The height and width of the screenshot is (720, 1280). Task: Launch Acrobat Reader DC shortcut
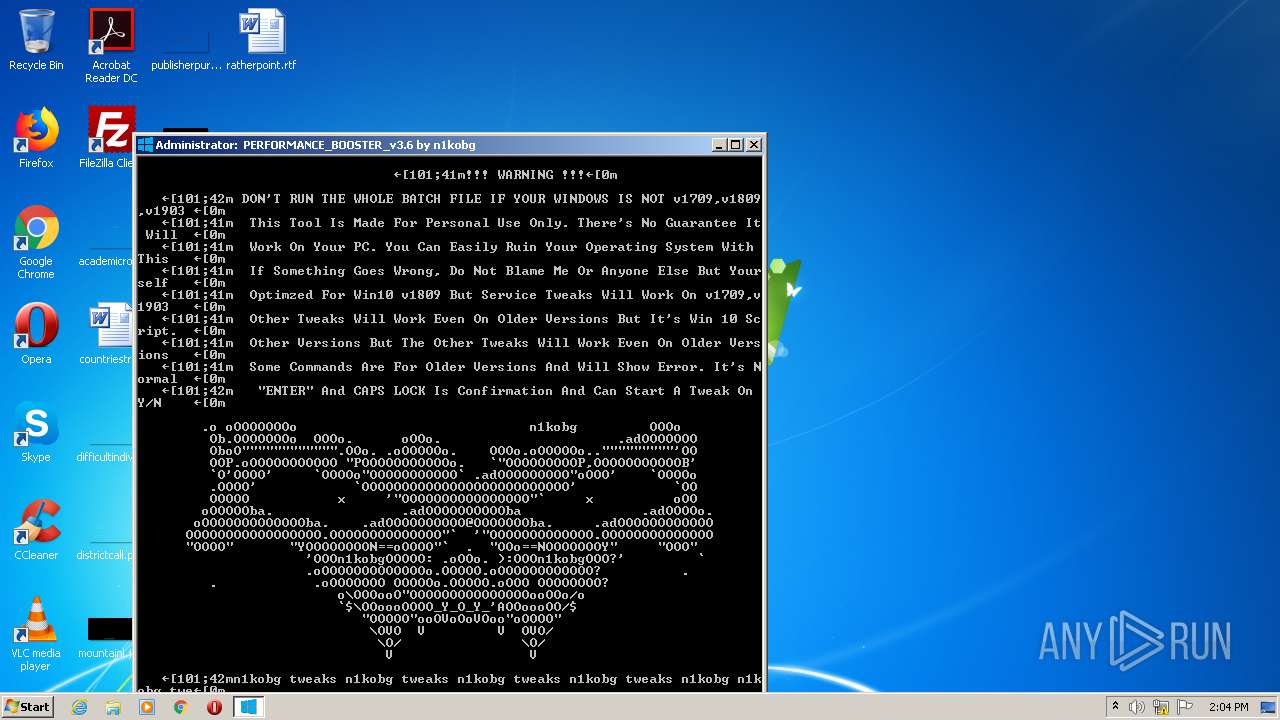(x=111, y=46)
